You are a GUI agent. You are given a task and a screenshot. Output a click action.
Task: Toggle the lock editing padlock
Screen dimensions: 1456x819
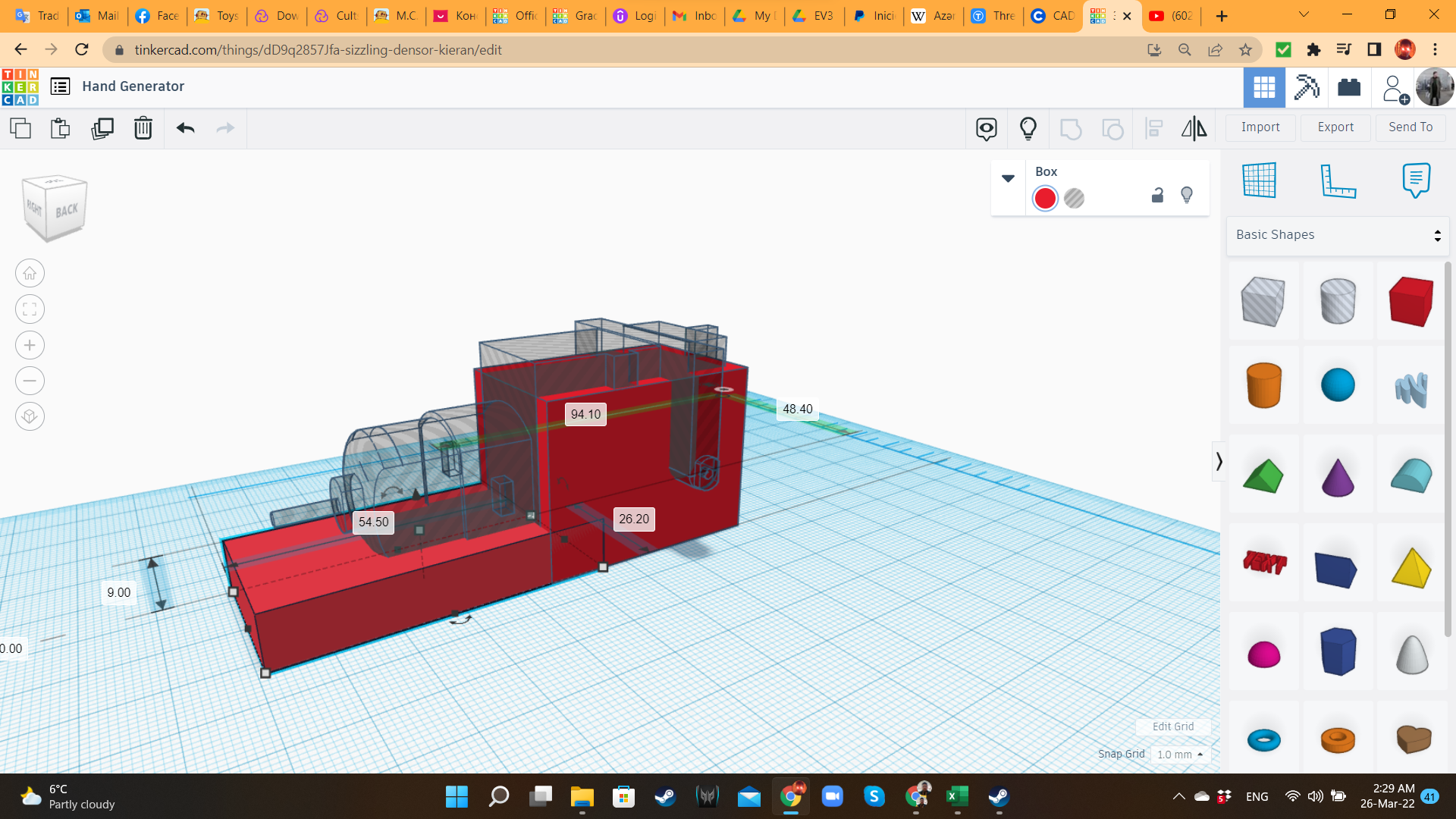1157,196
